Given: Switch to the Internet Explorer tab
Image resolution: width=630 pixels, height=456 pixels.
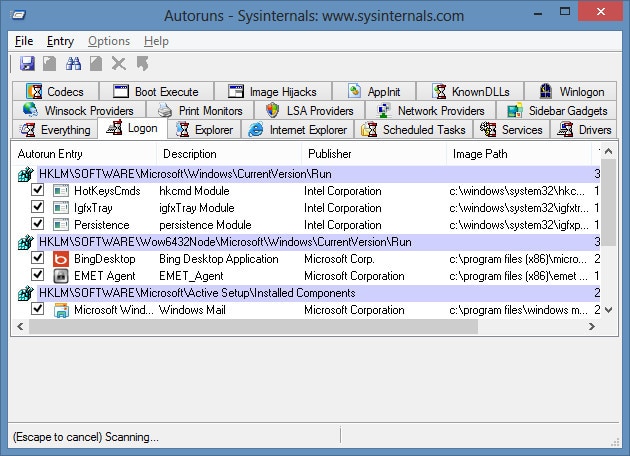Looking at the screenshot, I should coord(297,129).
